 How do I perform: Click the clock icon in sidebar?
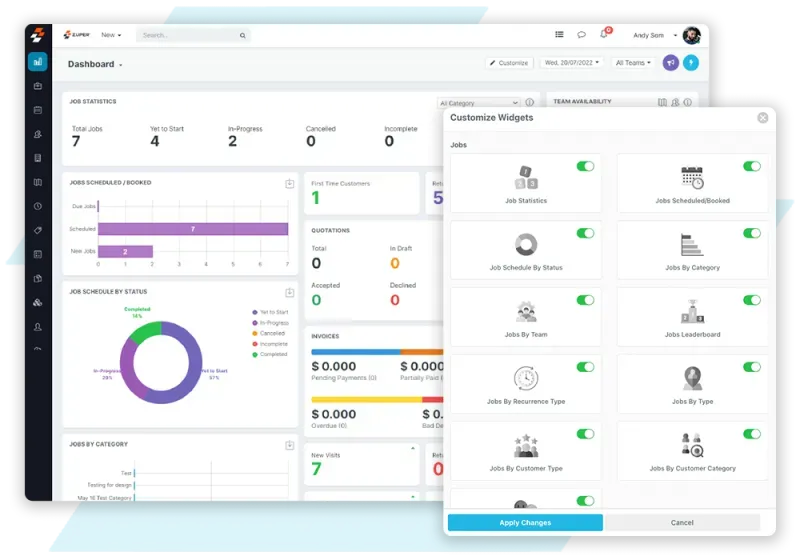coord(38,206)
